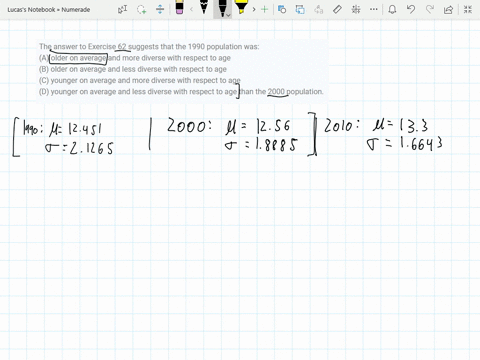The image size is (480, 360).
Task: Pick the Eraser tool
Action: [179, 7]
